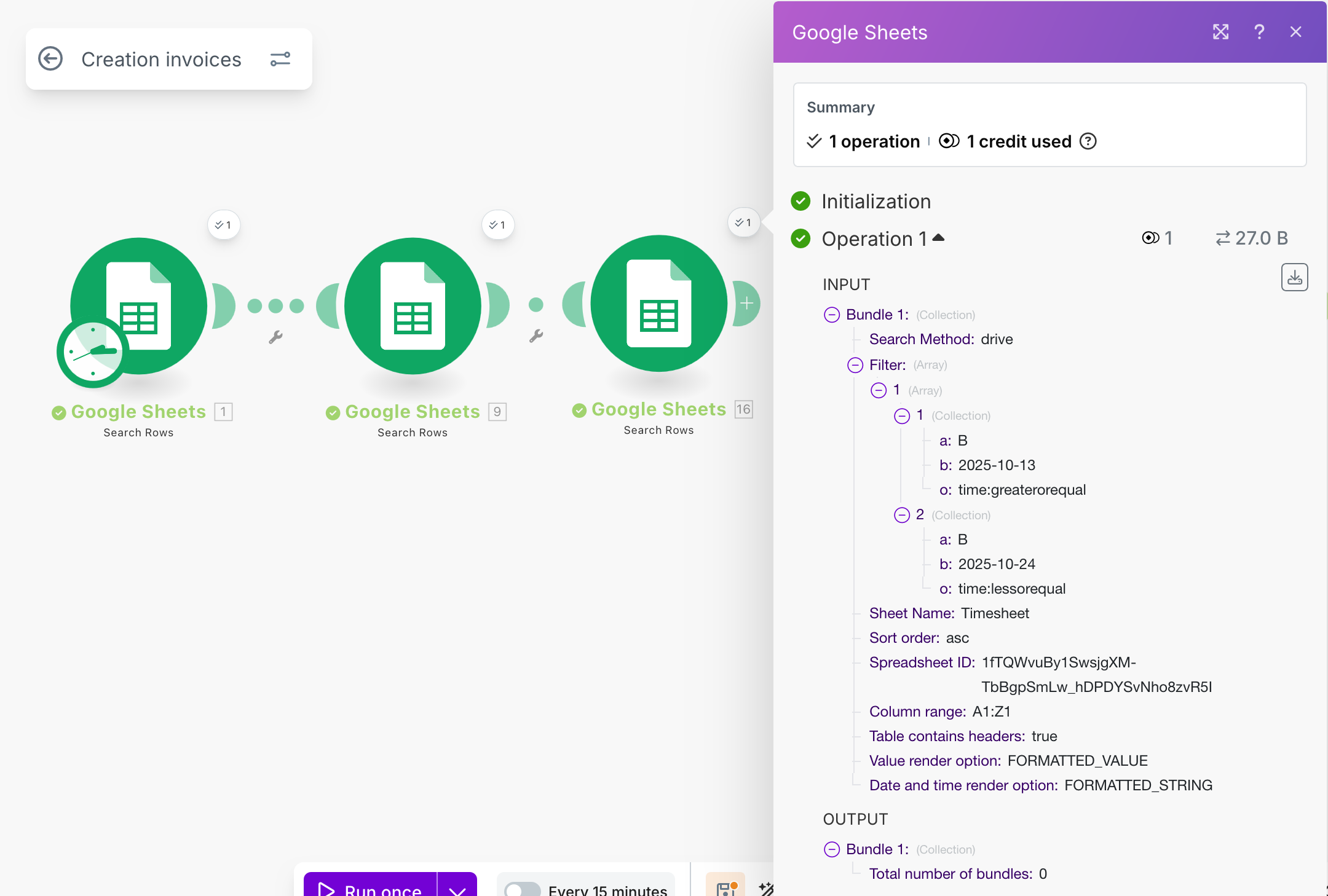
Task: Download the input bundles
Action: (1294, 278)
